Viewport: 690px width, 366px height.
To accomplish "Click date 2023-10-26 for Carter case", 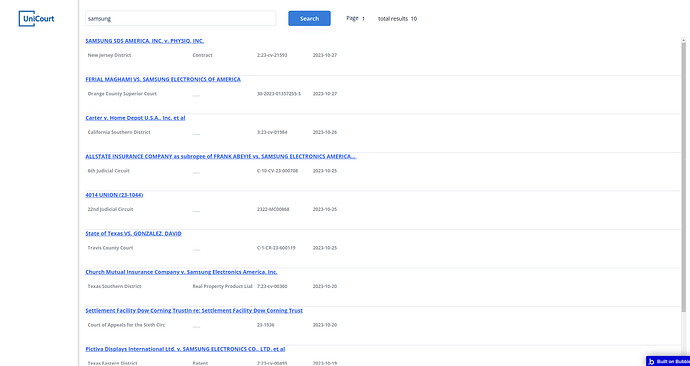I will click(x=325, y=132).
